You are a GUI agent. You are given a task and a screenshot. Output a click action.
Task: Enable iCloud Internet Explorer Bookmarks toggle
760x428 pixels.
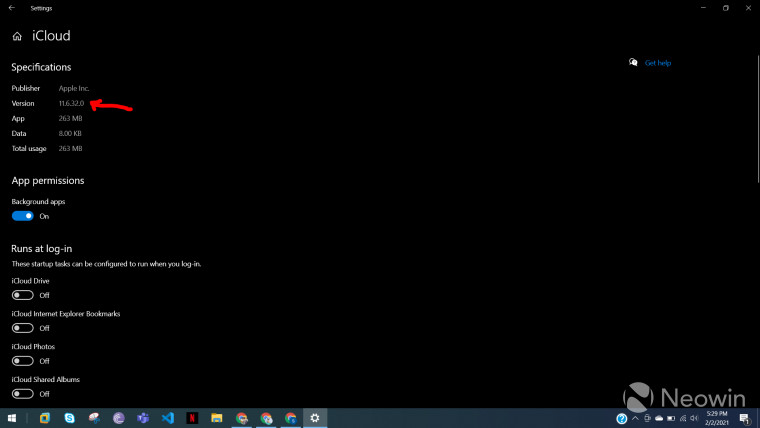point(22,328)
